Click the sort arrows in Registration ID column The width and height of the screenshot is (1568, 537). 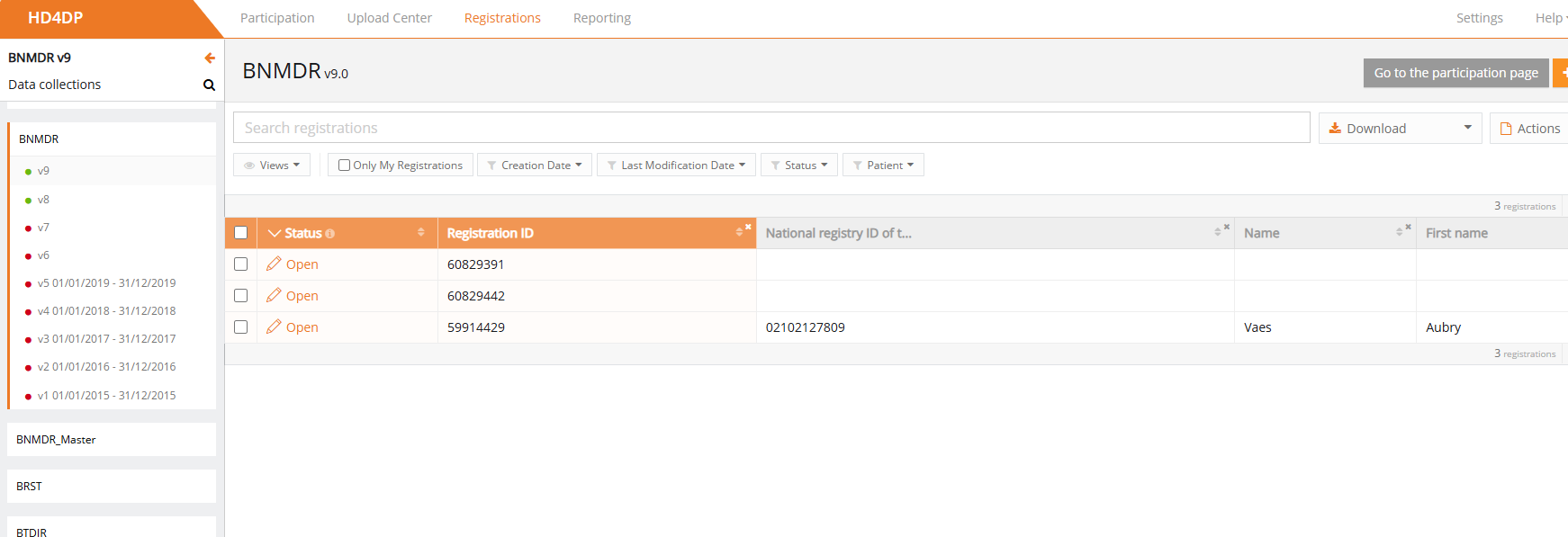tap(739, 233)
